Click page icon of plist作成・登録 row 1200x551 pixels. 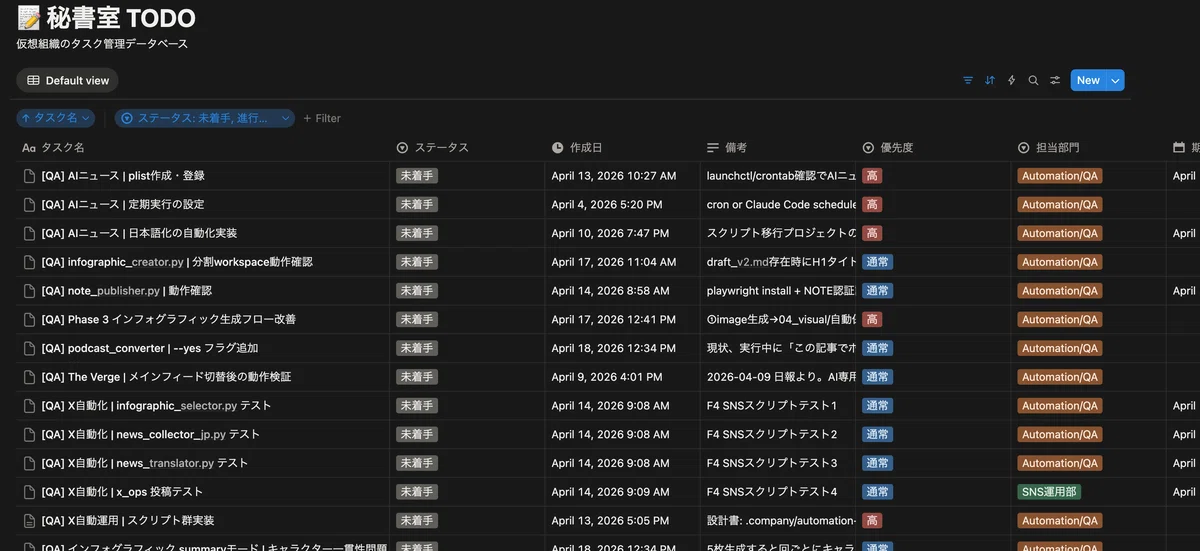click(29, 176)
